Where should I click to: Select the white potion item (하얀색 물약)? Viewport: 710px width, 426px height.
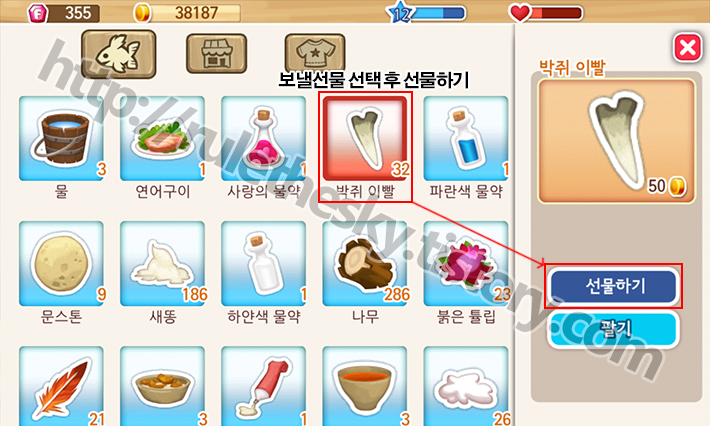click(264, 264)
